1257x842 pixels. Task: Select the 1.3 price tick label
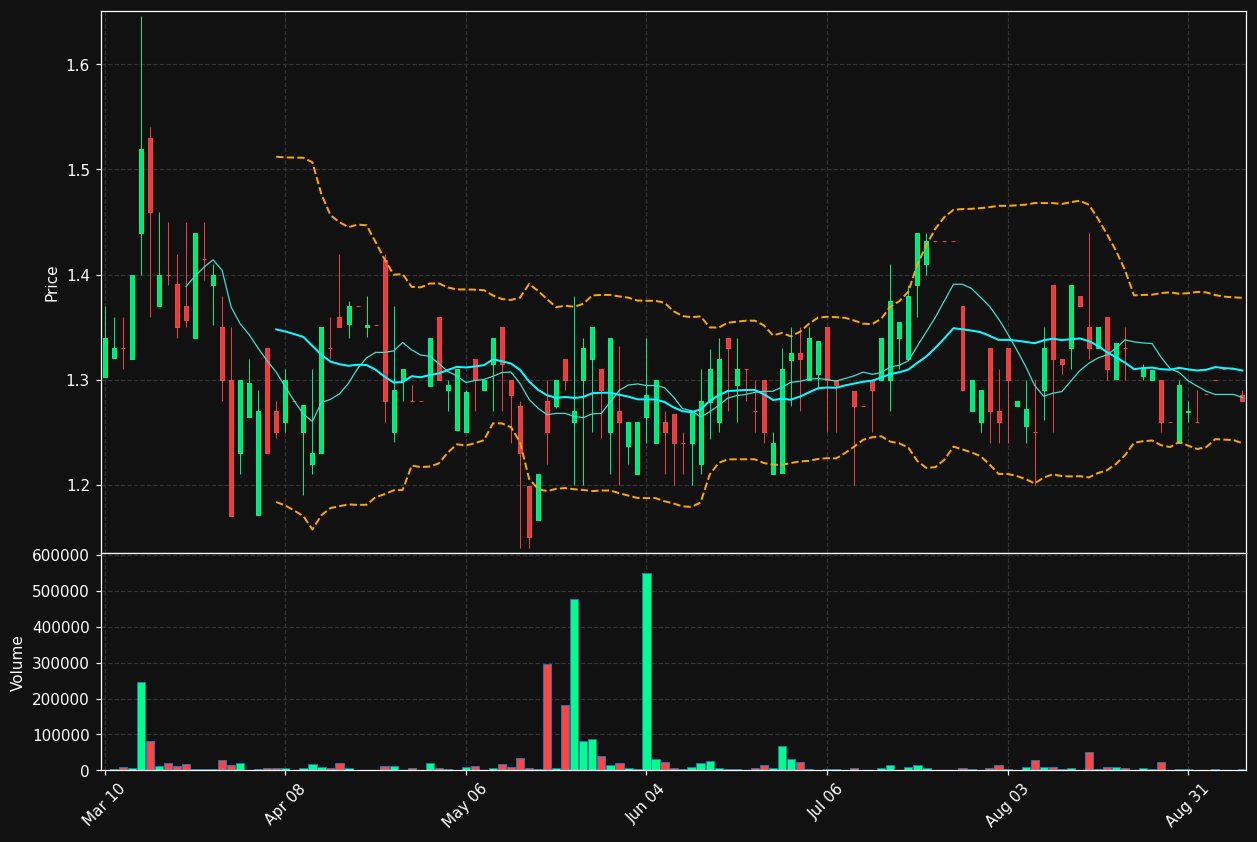pos(78,380)
